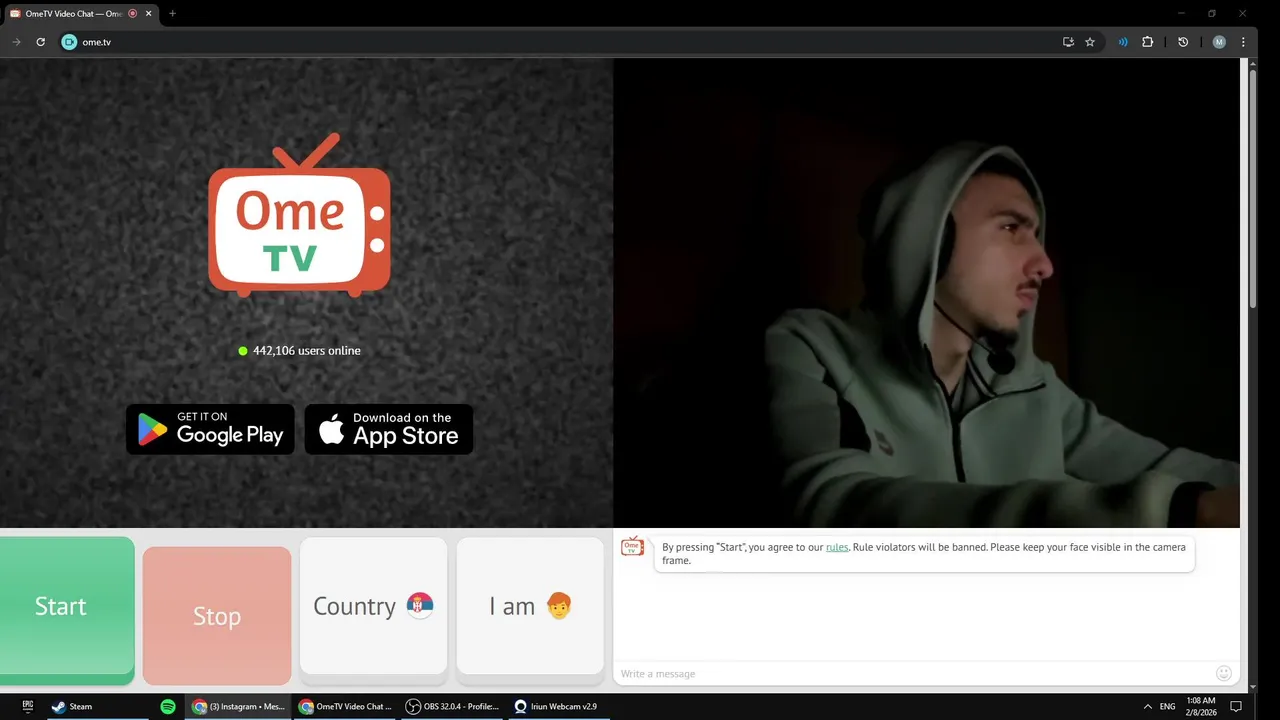This screenshot has width=1280, height=720.
Task: Click the small OmeTV avatar beside chat message
Action: point(632,546)
